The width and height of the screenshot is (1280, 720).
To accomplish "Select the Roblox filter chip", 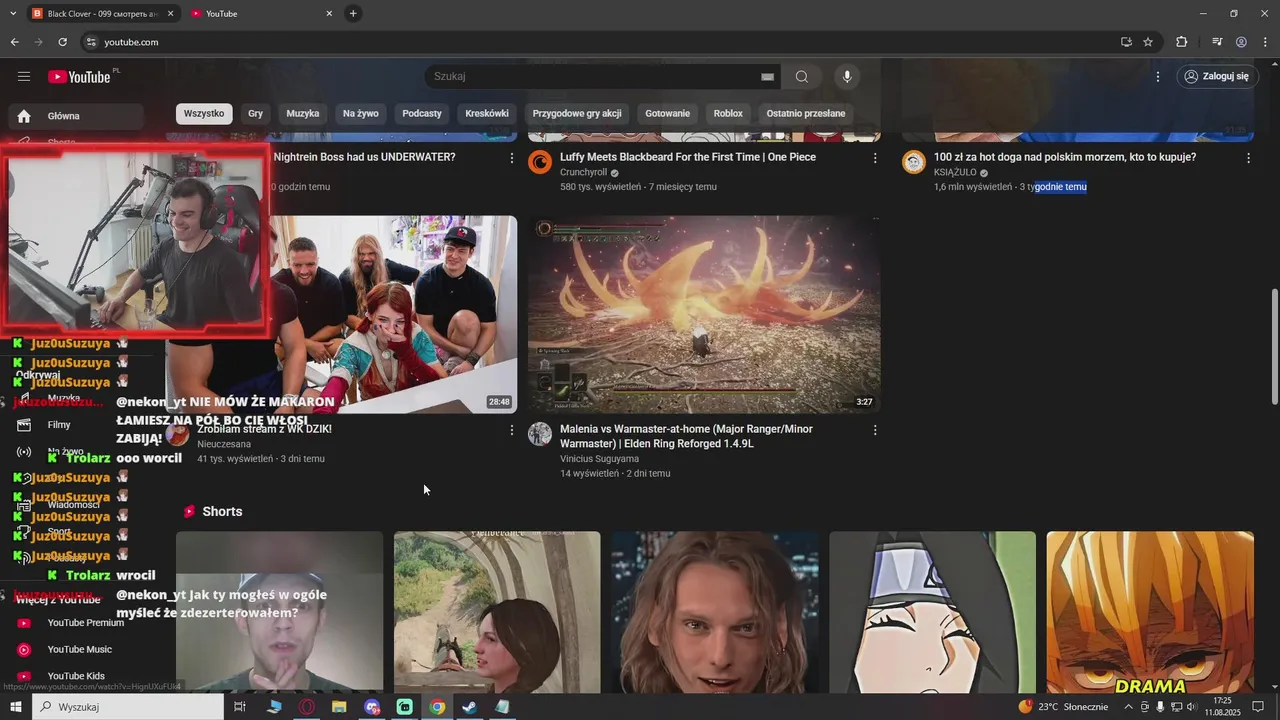I will point(728,114).
